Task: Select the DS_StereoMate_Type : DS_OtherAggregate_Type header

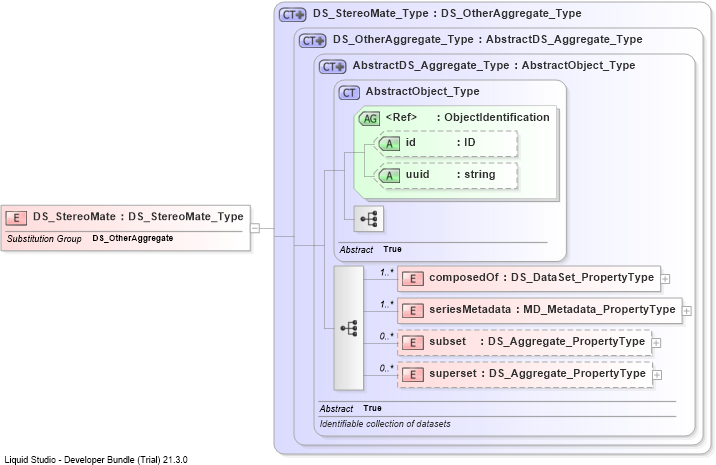Action: coord(447,13)
